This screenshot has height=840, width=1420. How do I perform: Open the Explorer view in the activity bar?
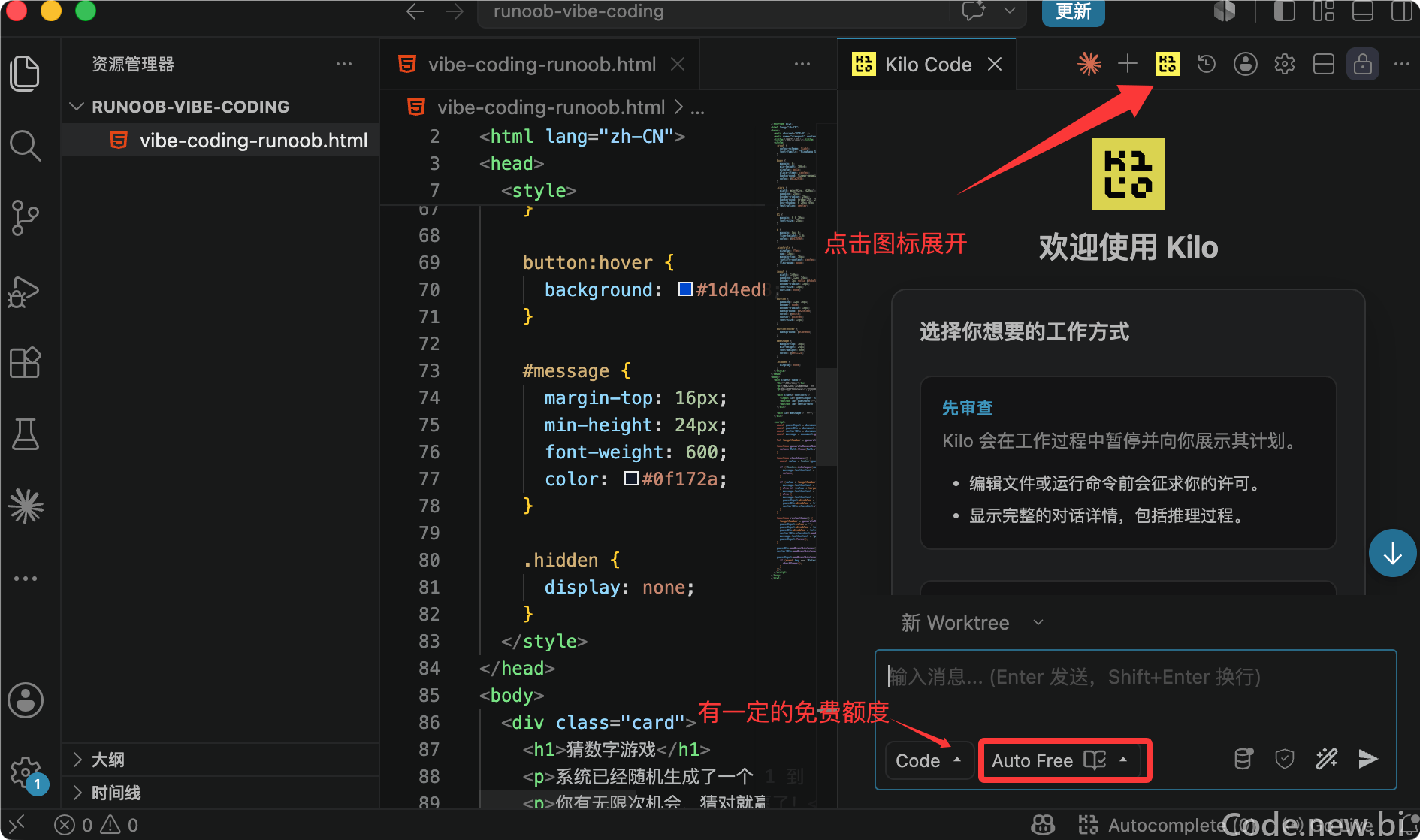tap(26, 74)
